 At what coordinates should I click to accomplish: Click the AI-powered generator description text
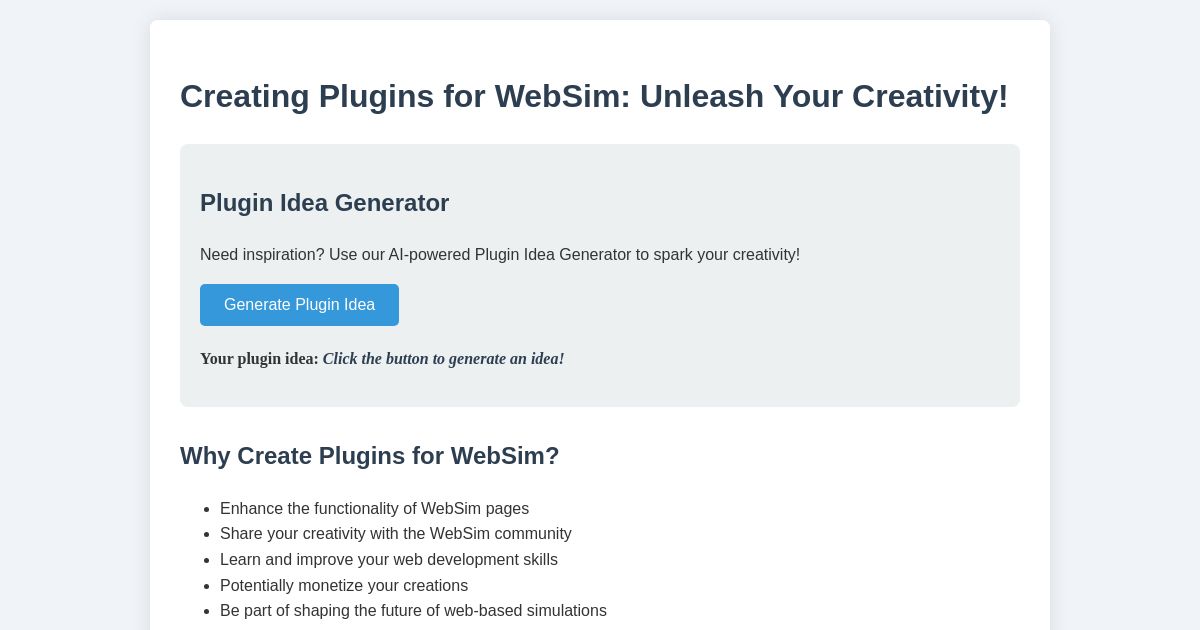(x=500, y=255)
